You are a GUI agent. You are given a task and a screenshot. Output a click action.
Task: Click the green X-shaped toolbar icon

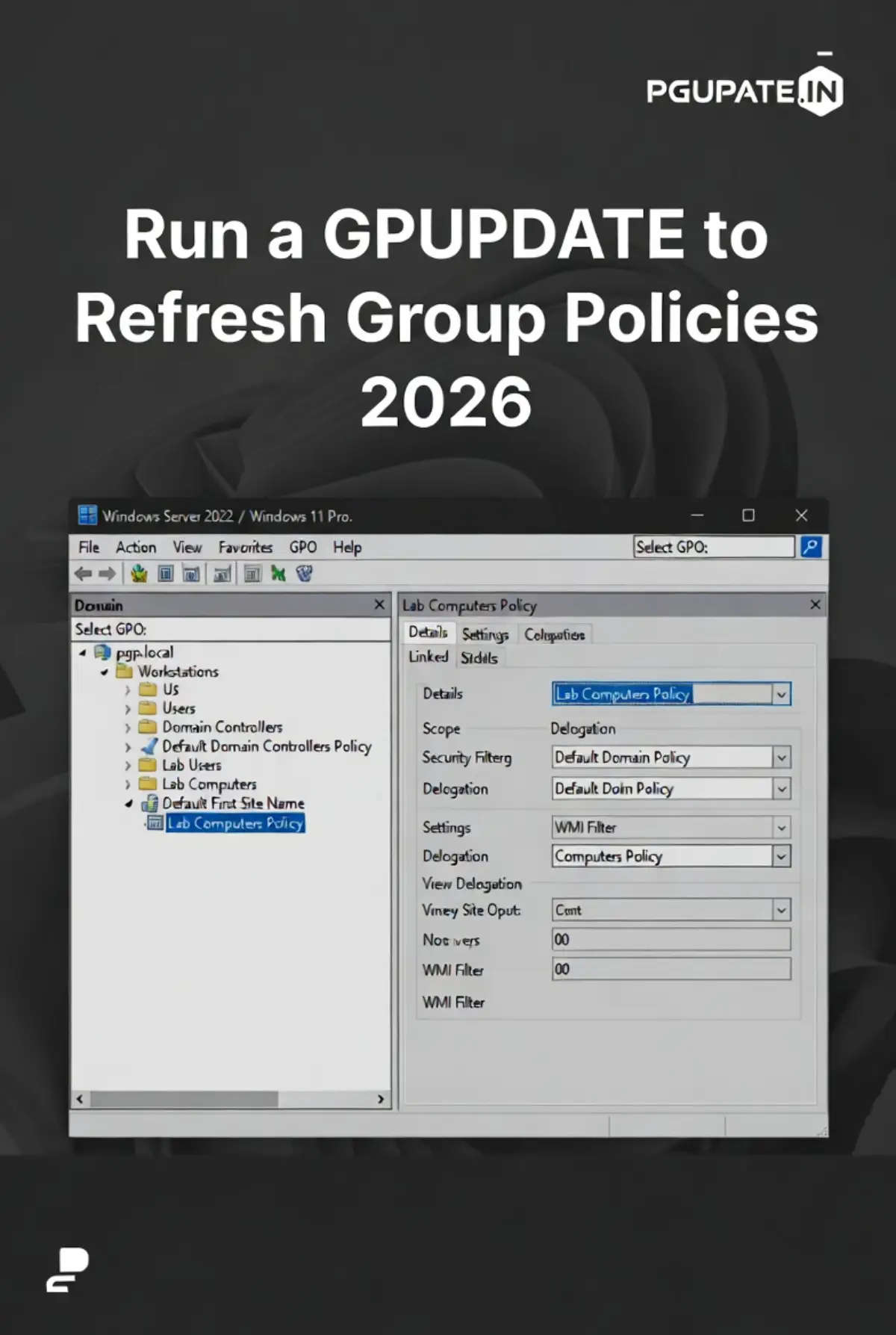point(279,574)
